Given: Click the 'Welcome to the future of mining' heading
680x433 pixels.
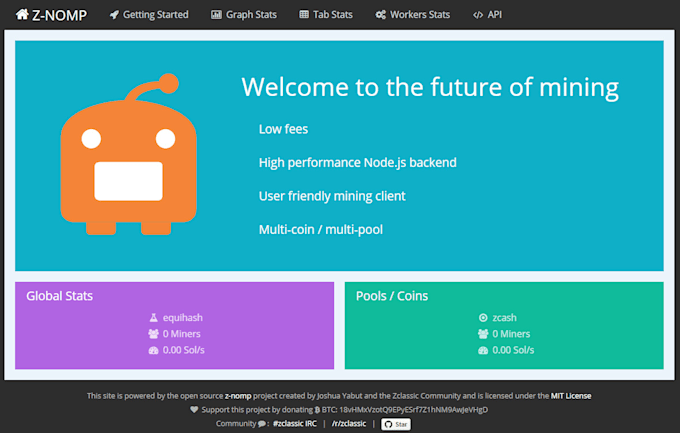Looking at the screenshot, I should pos(430,87).
